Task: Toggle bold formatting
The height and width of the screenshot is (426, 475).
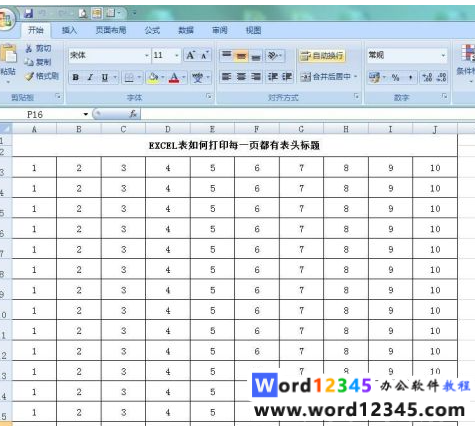Action: [76, 77]
